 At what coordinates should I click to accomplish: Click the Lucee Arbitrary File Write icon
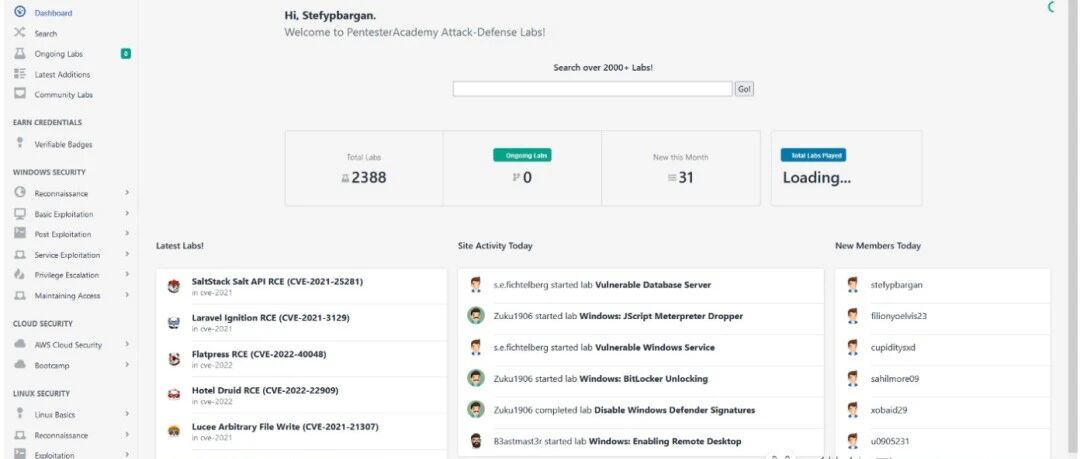(x=174, y=431)
